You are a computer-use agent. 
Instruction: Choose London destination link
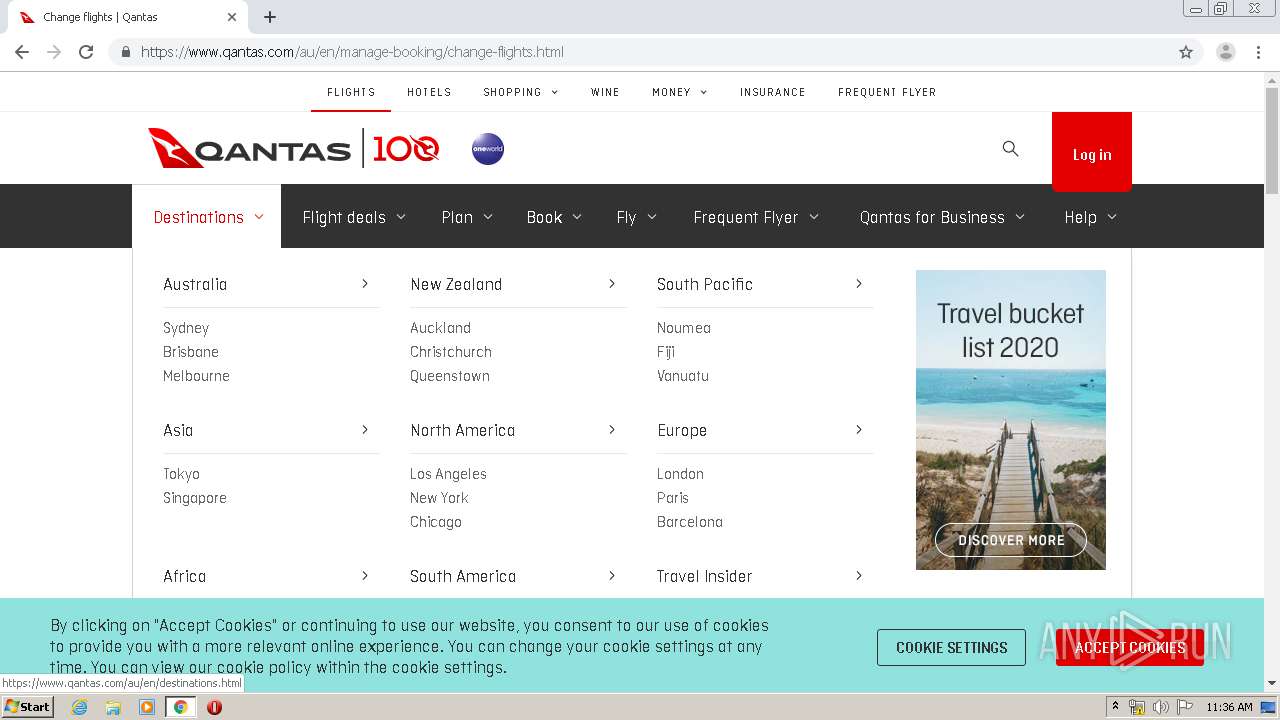(x=680, y=474)
